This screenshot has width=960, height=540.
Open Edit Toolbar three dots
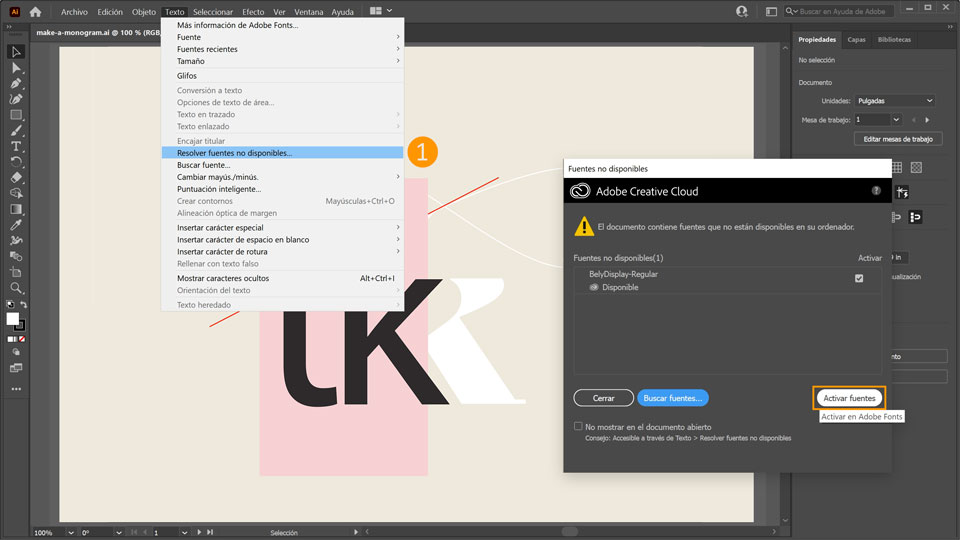click(17, 389)
